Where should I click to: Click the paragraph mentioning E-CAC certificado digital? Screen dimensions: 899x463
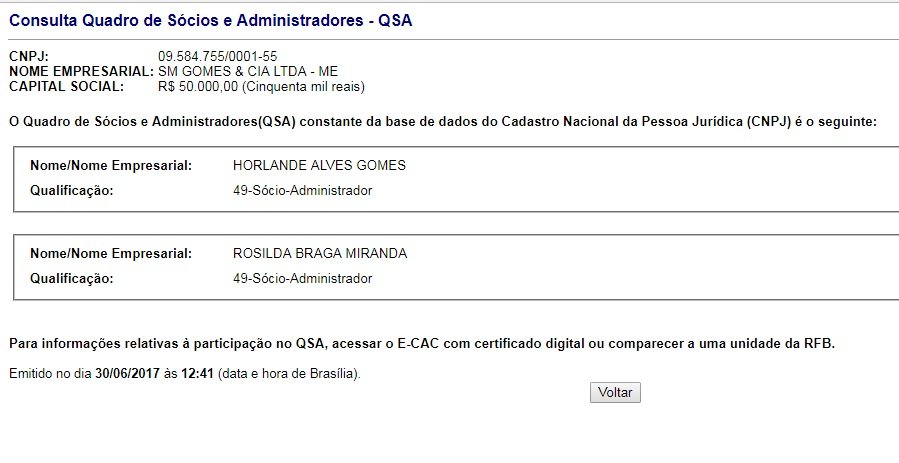coord(421,344)
